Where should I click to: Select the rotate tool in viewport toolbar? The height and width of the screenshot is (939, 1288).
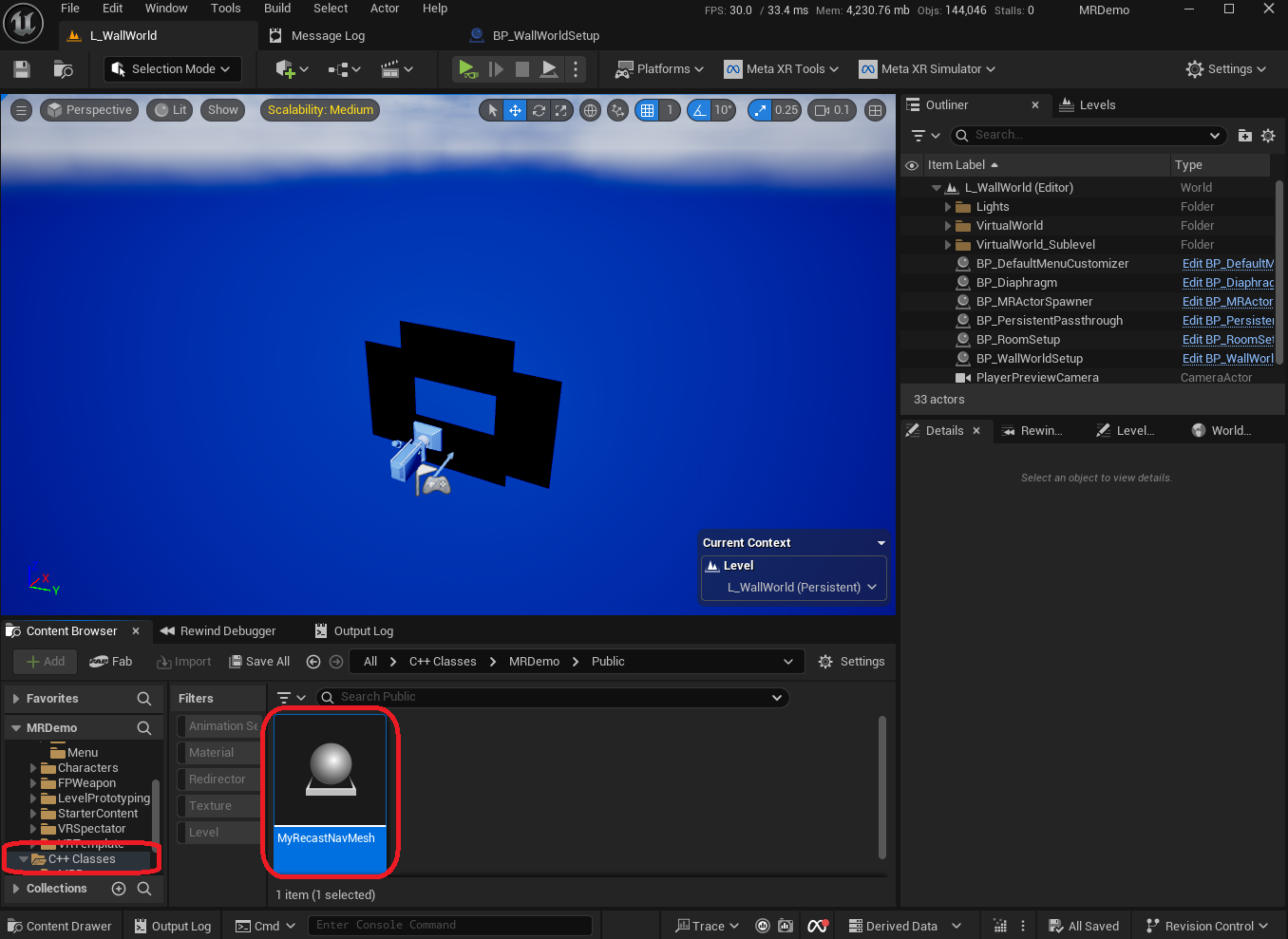pos(539,110)
